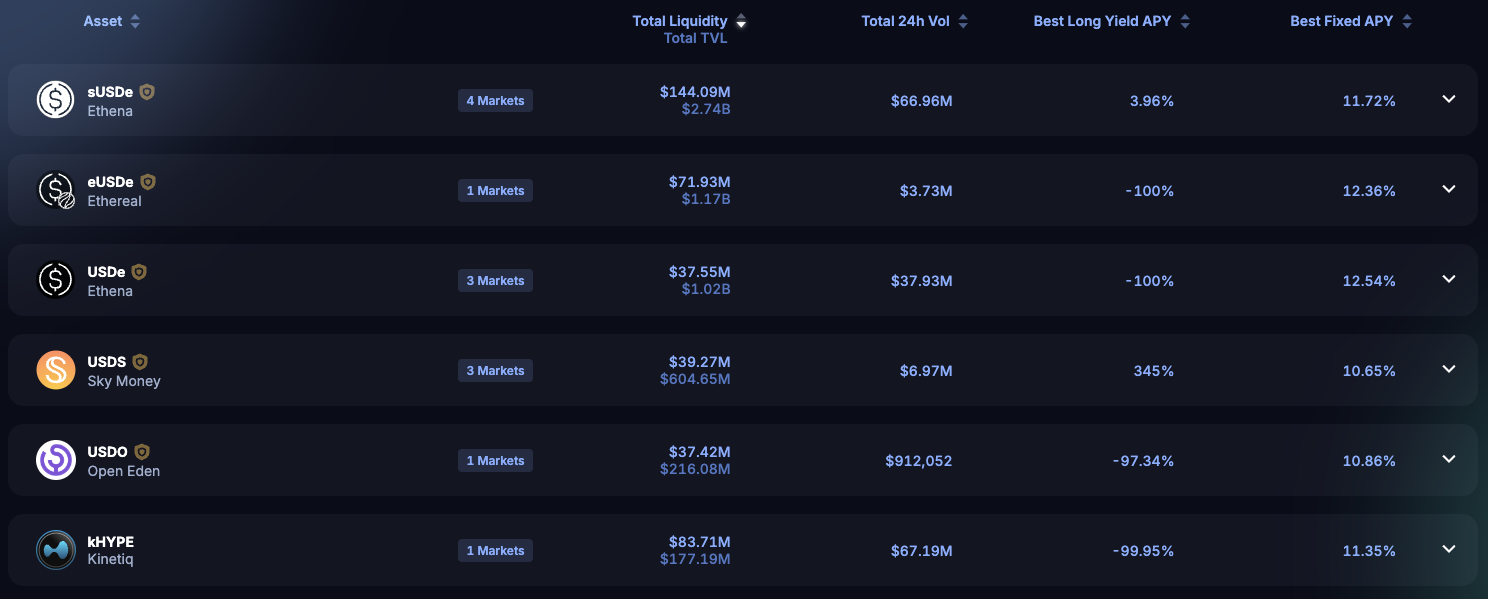The image size is (1488, 599).
Task: Click the USDe Ethena token logo
Action: click(55, 280)
